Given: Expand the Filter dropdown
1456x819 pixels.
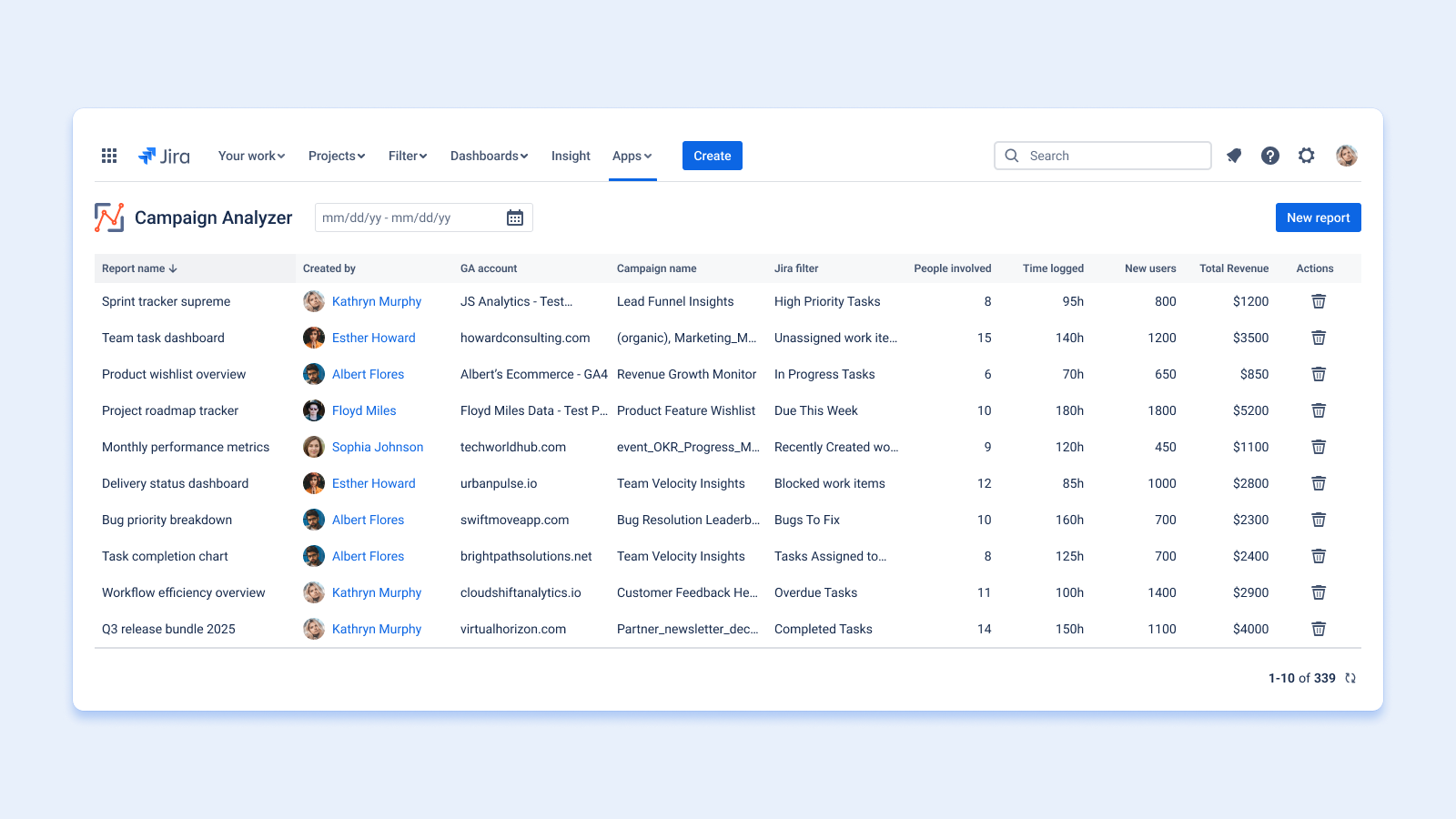Looking at the screenshot, I should pyautogui.click(x=408, y=156).
